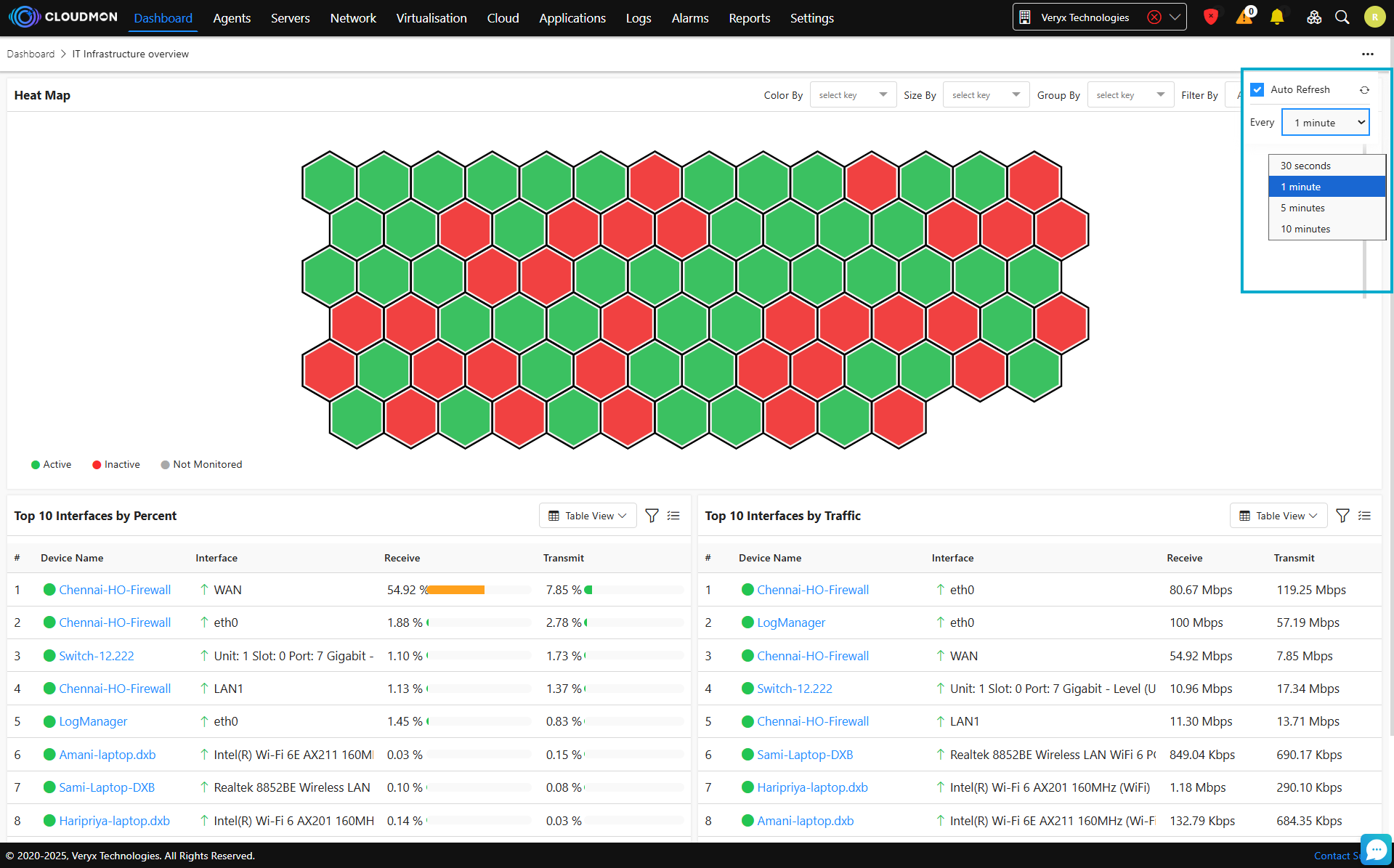
Task: Open the warning alerts triangle icon
Action: pos(1244,17)
